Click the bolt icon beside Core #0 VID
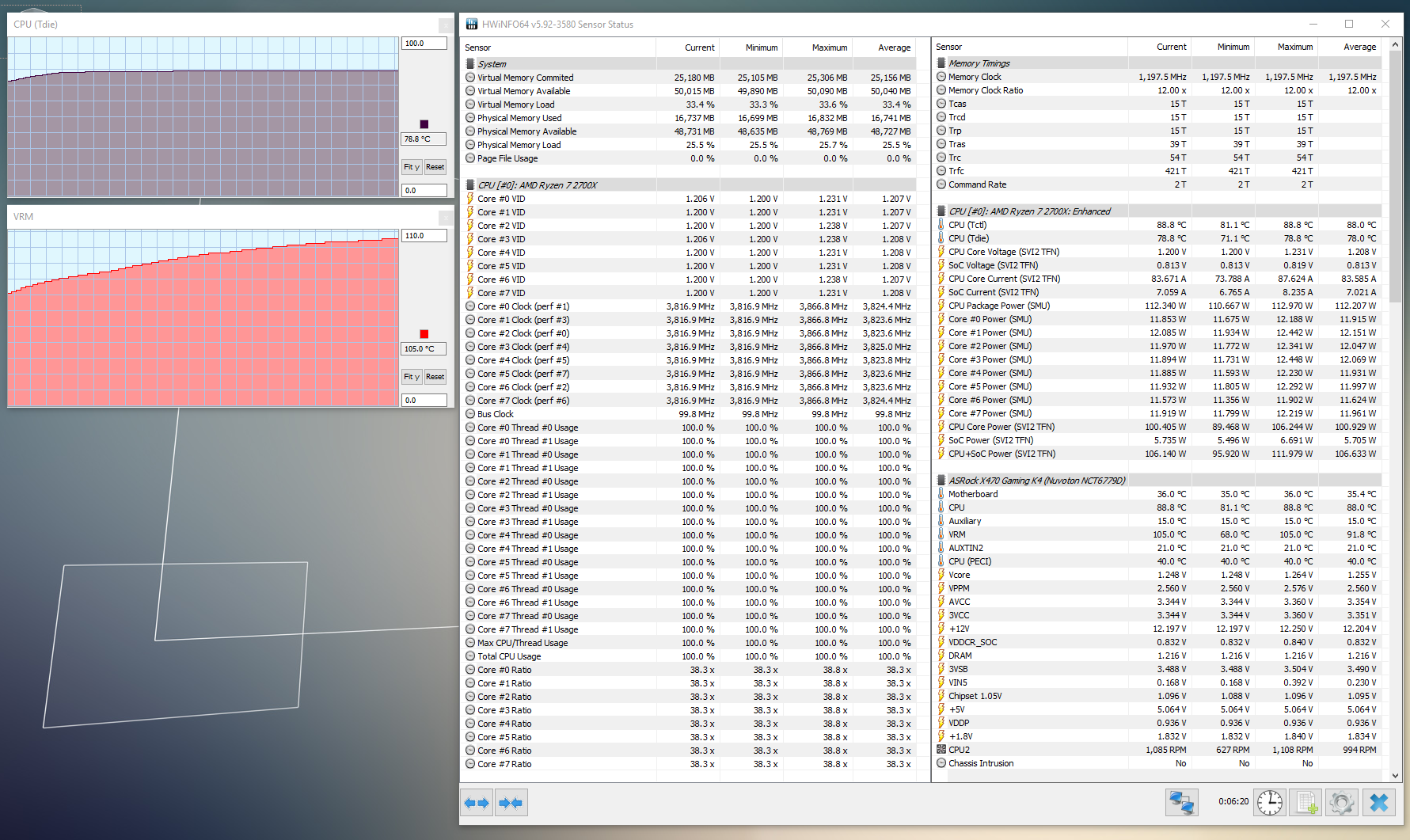The image size is (1410, 840). (470, 199)
